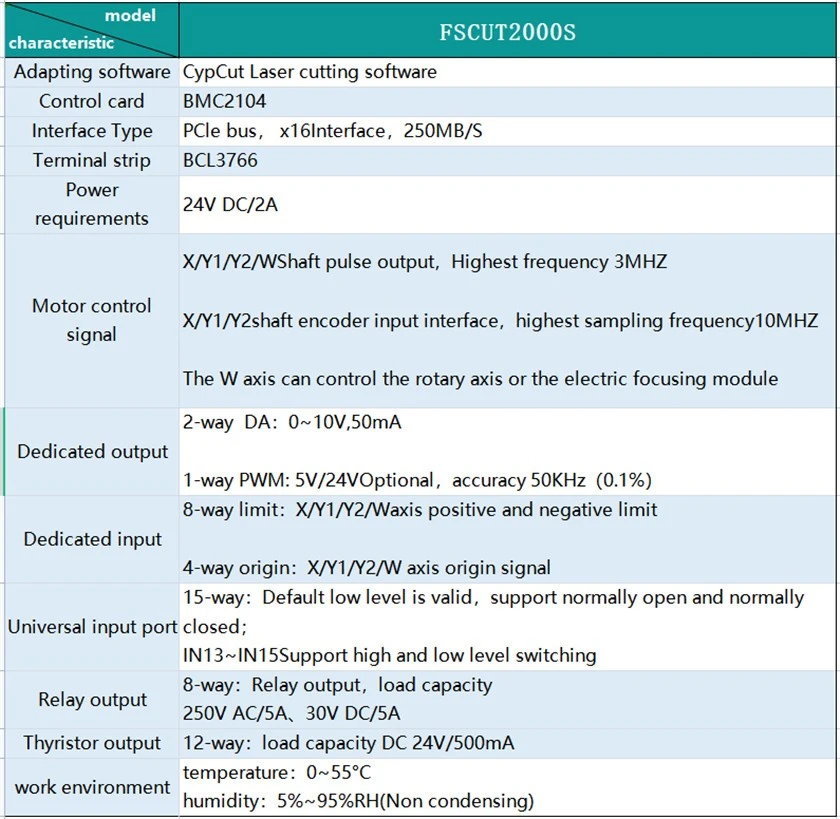Image resolution: width=840 pixels, height=819 pixels.
Task: Select the Motor control signal label cell
Action: pyautogui.click(x=92, y=320)
